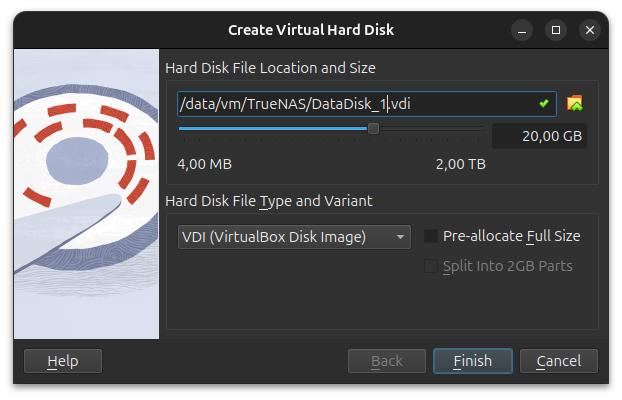Click the 20,00 GB size field
Screen dimensions: 622x400
(x=539, y=136)
